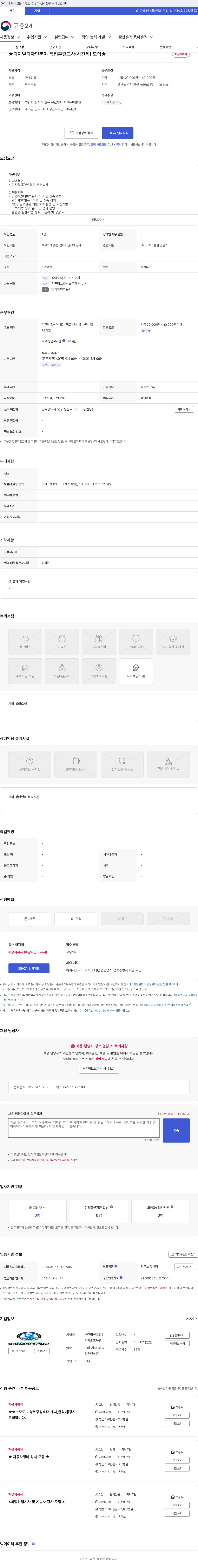Click the 건물 내부 경사로 icon
The image size is (198, 1568).
[x=168, y=765]
